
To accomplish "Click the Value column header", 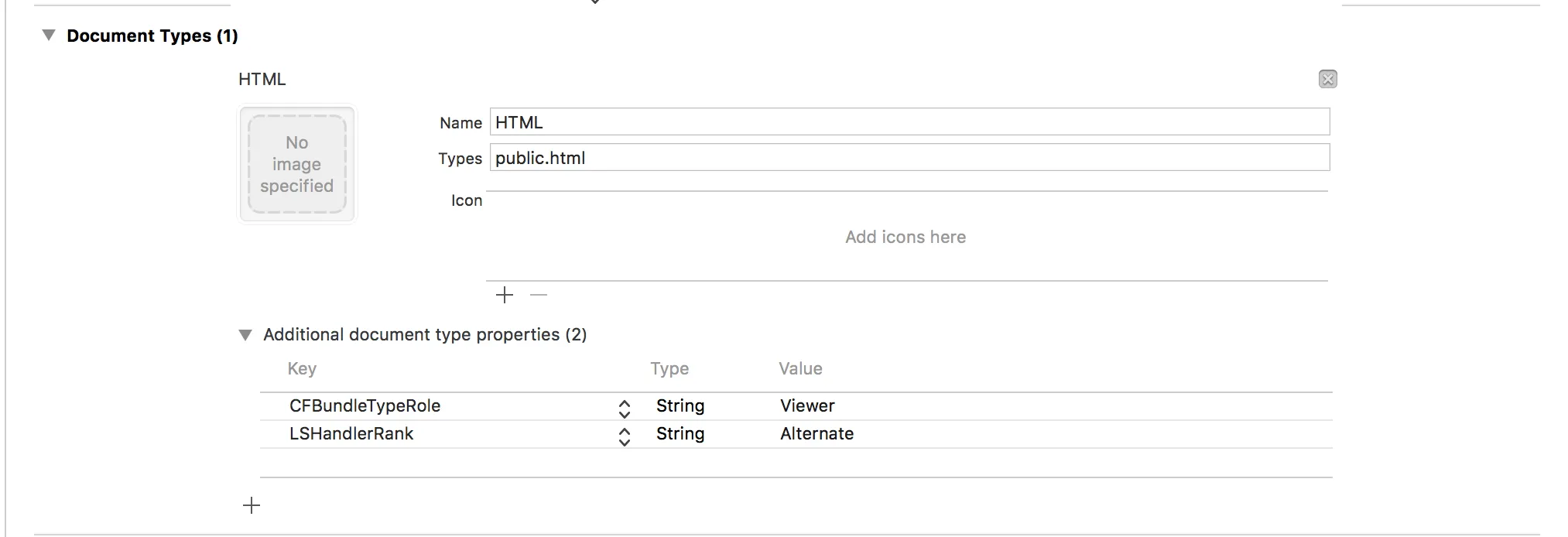I will [x=800, y=369].
